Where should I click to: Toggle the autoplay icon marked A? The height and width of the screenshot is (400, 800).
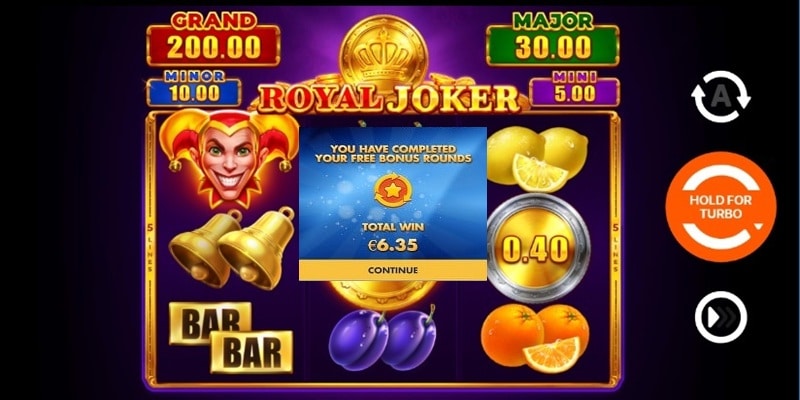(720, 96)
